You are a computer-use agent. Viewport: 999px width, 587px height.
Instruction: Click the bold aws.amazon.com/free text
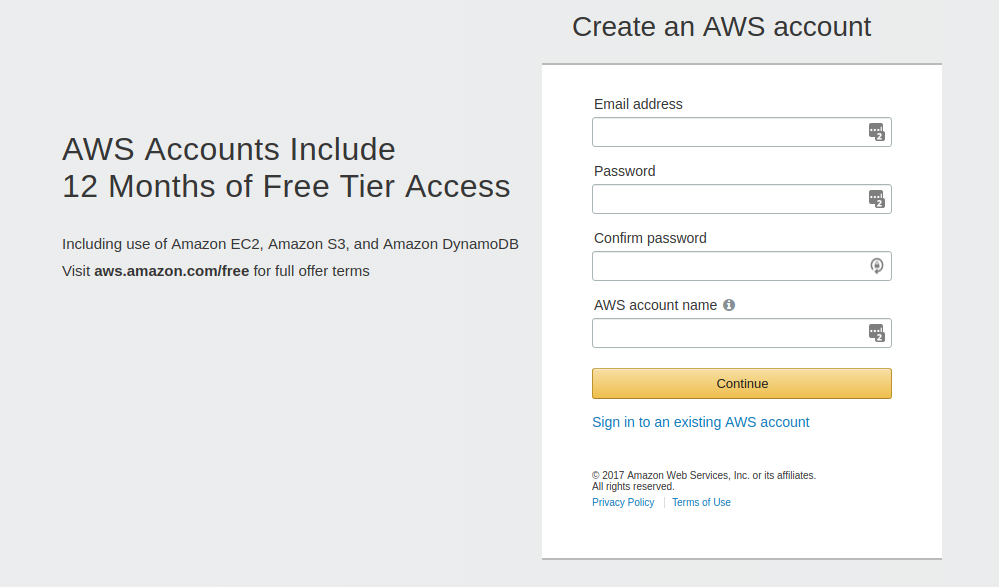coord(171,271)
